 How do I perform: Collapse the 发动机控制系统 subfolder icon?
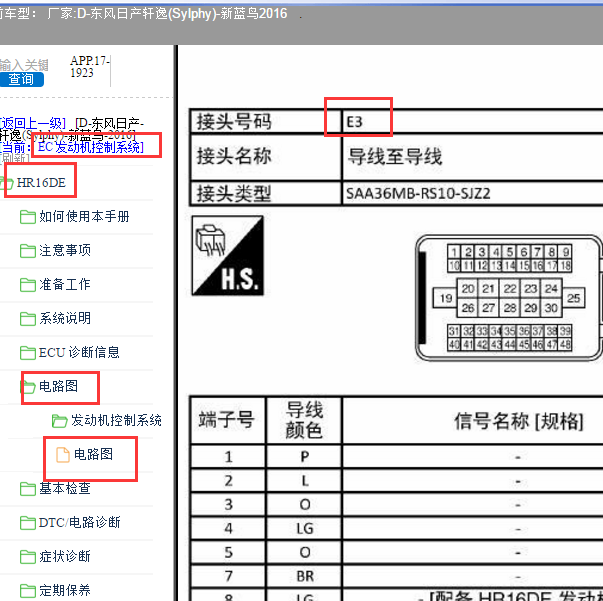[60, 421]
